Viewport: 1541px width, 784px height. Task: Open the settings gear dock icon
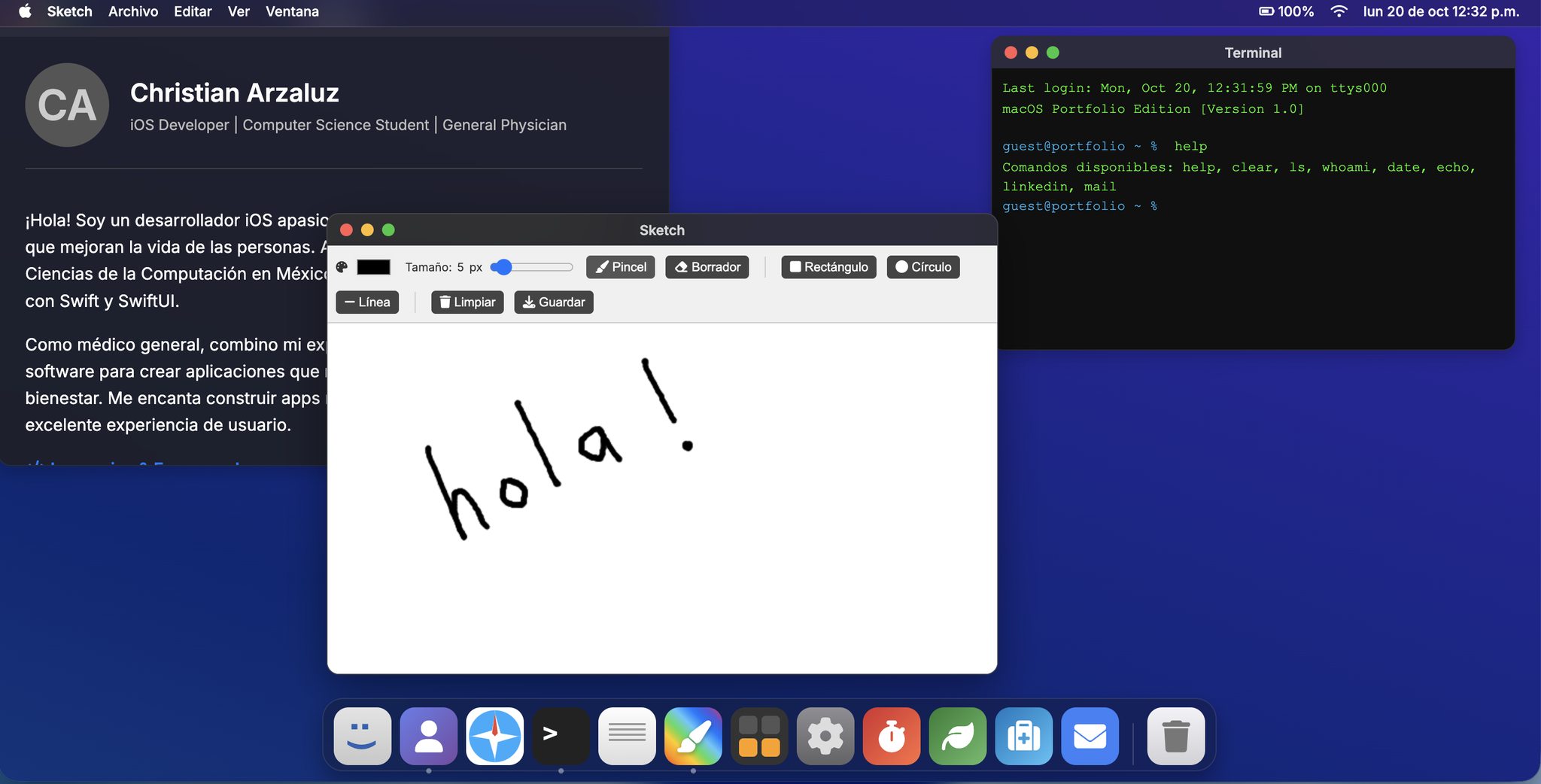825,736
